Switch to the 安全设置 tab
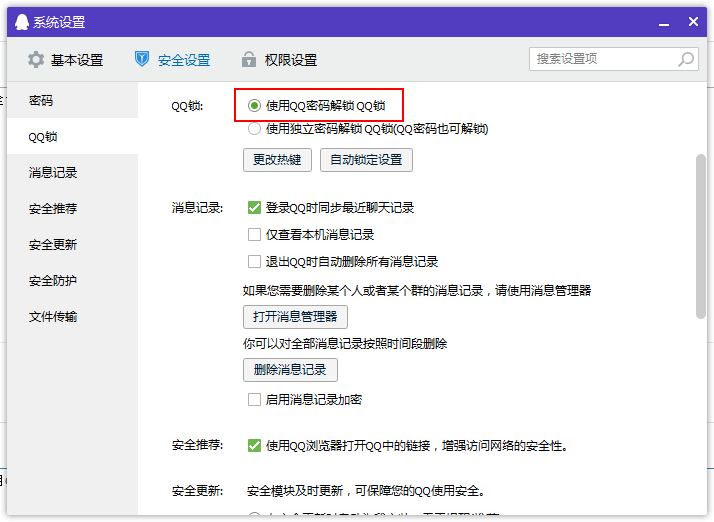This screenshot has height=522, width=714. click(173, 60)
